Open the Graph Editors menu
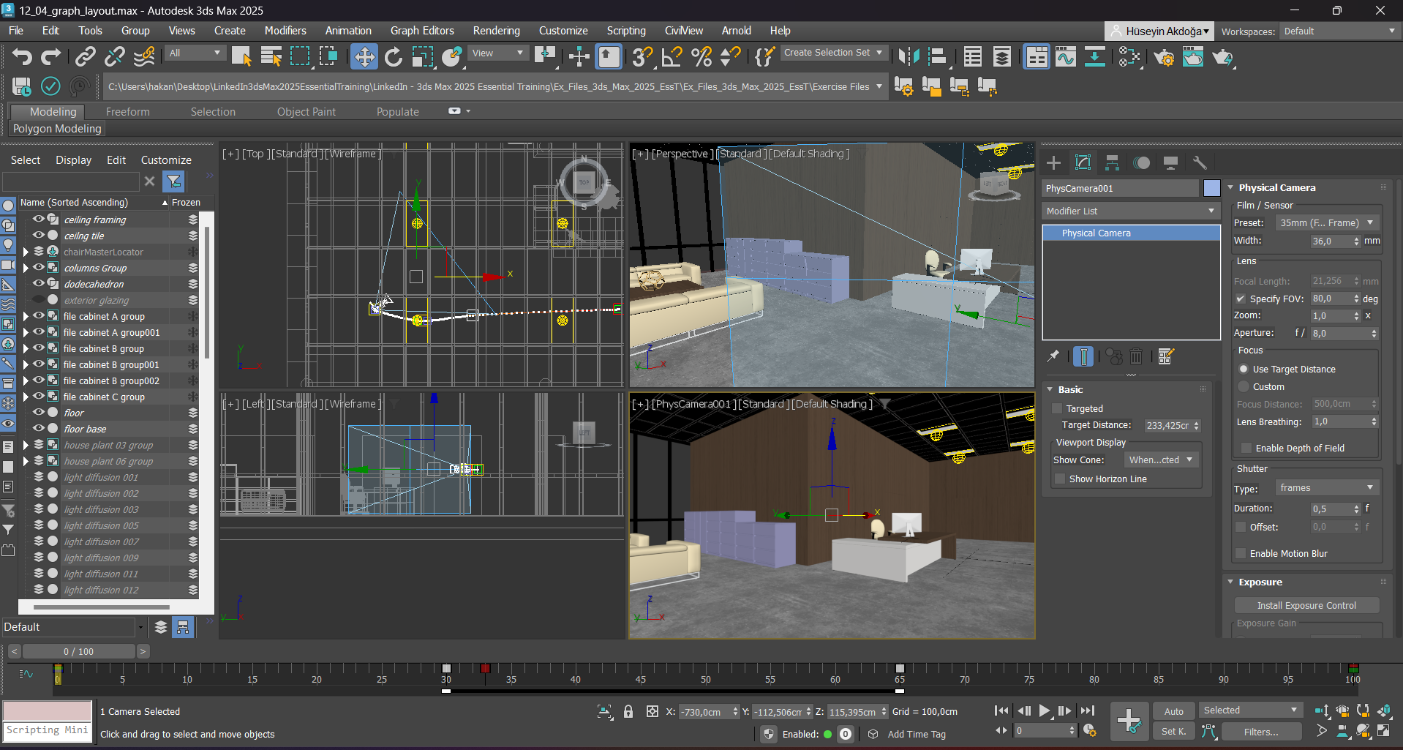Image resolution: width=1403 pixels, height=750 pixels. point(422,31)
